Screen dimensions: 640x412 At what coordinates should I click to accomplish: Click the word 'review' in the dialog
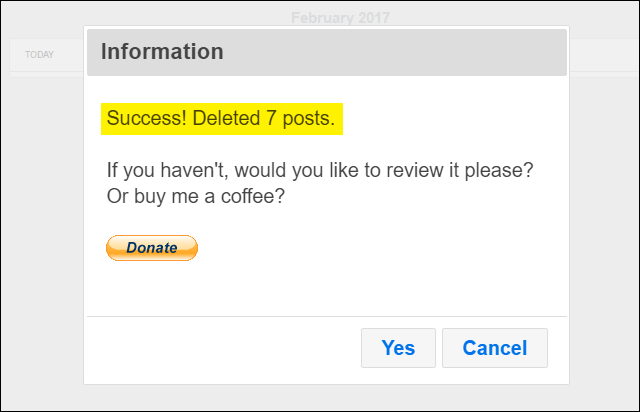click(x=414, y=170)
